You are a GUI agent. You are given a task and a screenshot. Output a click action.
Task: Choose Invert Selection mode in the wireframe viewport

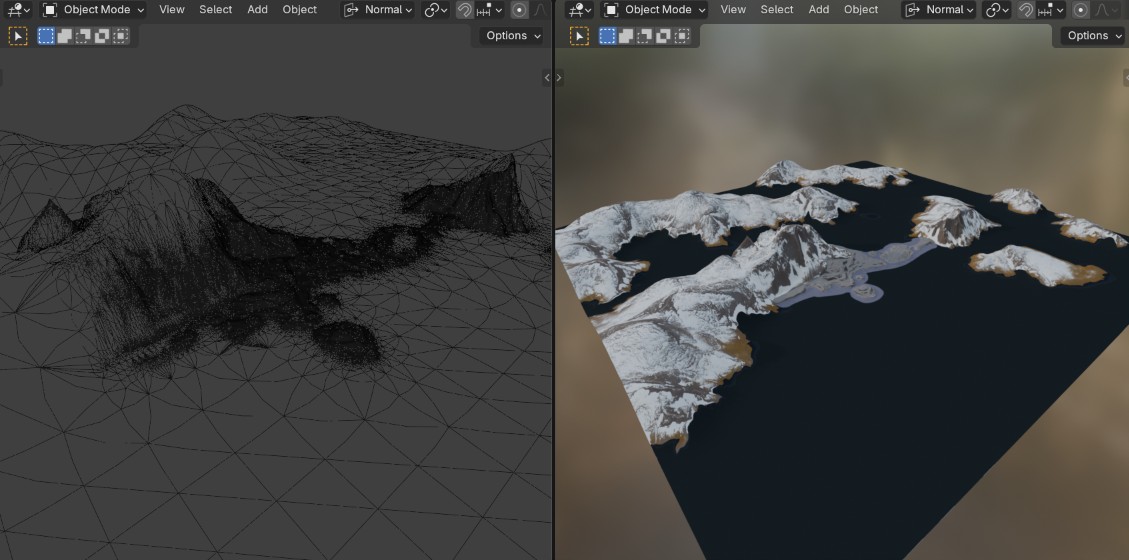point(102,36)
